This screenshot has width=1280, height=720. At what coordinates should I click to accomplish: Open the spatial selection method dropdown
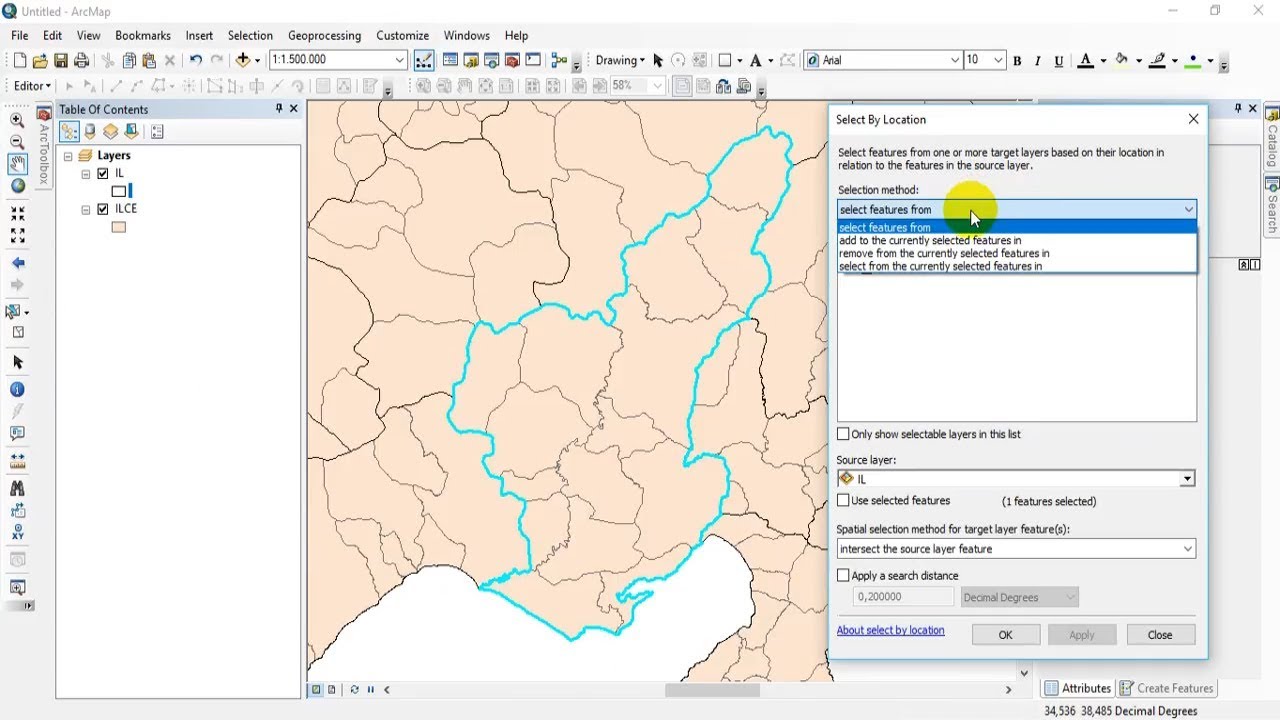[1188, 549]
